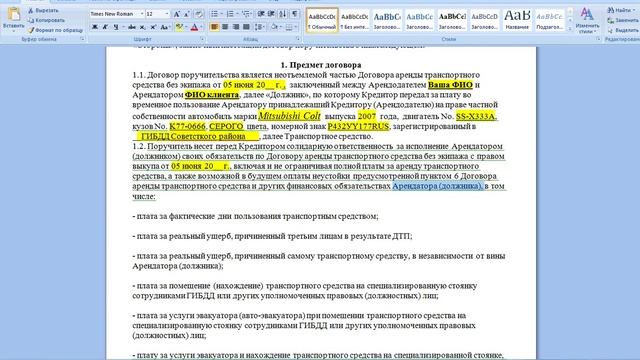Toggle strikethrough formatting
640x360 pixels.
131,27
